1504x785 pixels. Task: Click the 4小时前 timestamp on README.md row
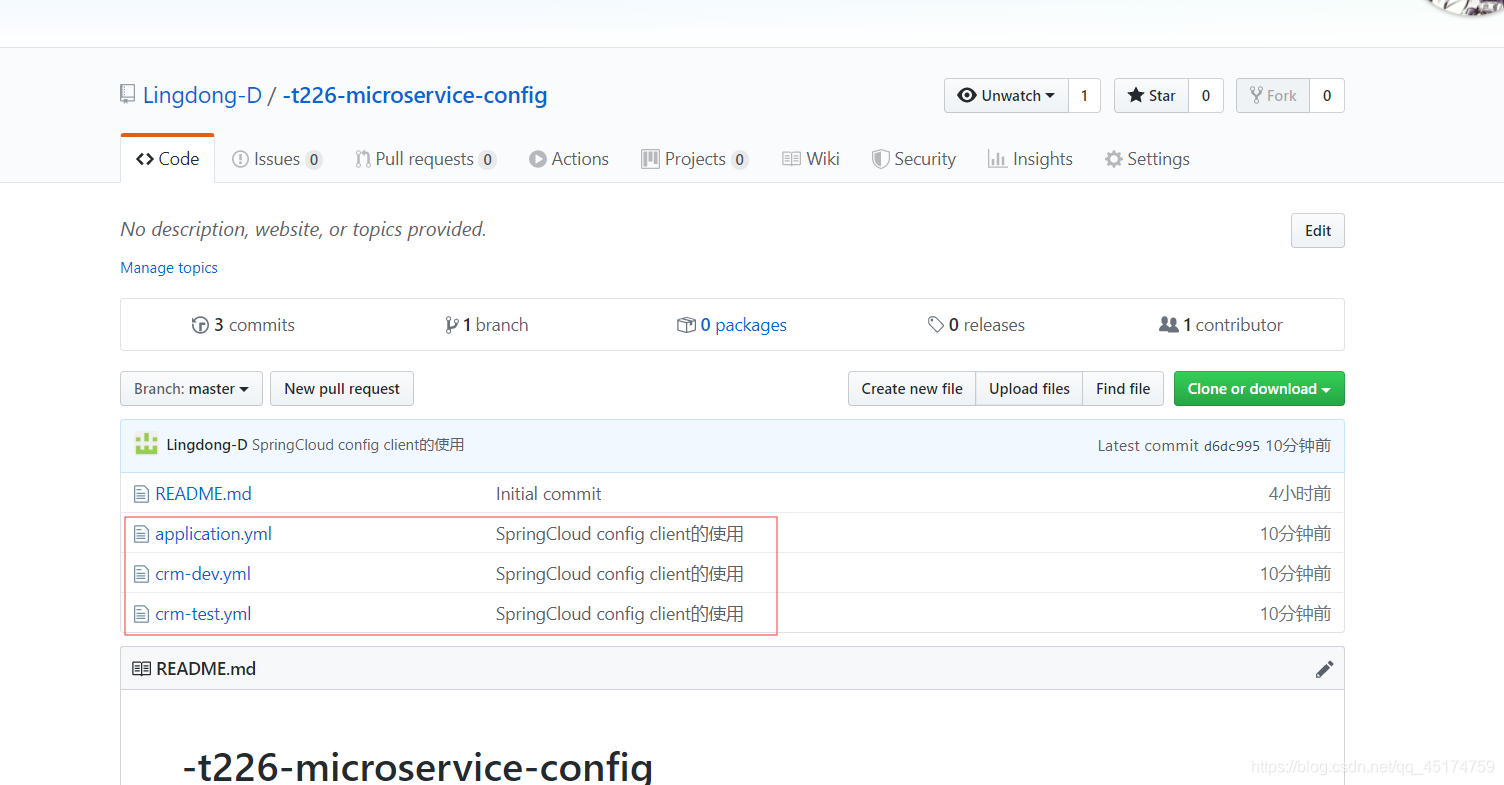coord(1300,494)
